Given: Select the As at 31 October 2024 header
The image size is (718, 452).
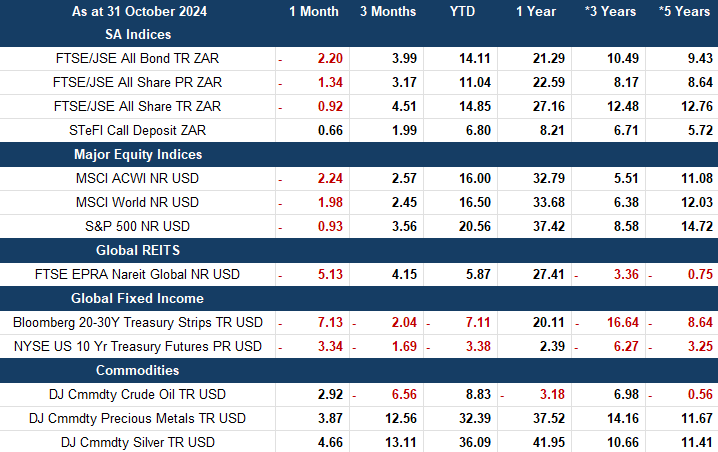Looking at the screenshot, I should [137, 12].
